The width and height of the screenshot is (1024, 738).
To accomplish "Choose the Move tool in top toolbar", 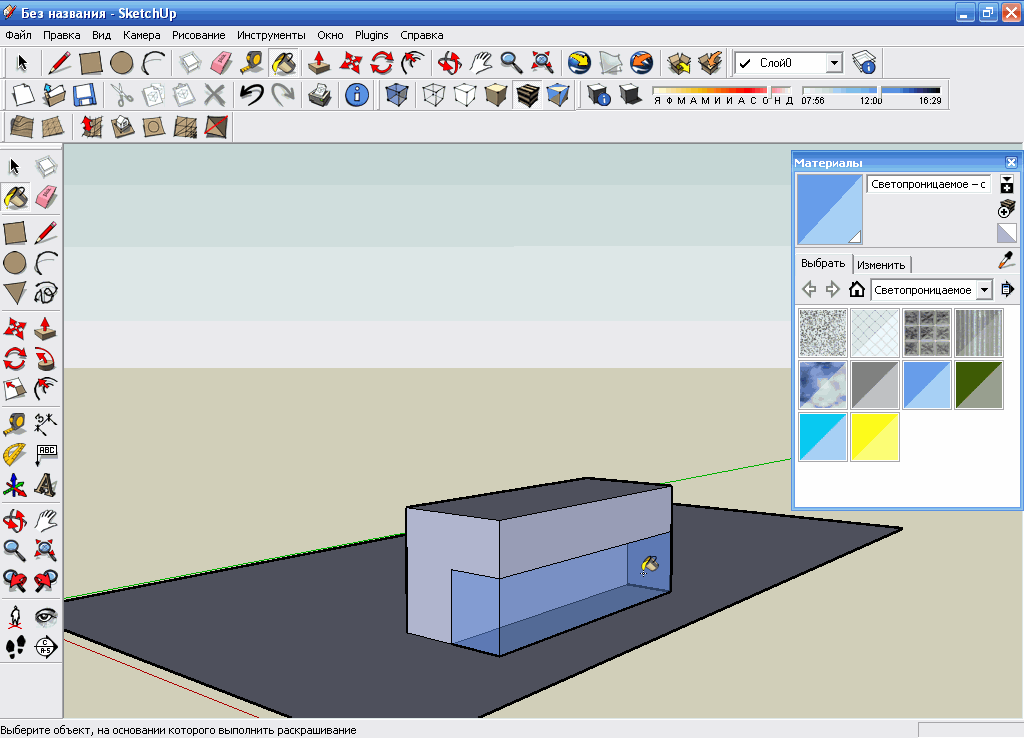I will (351, 63).
